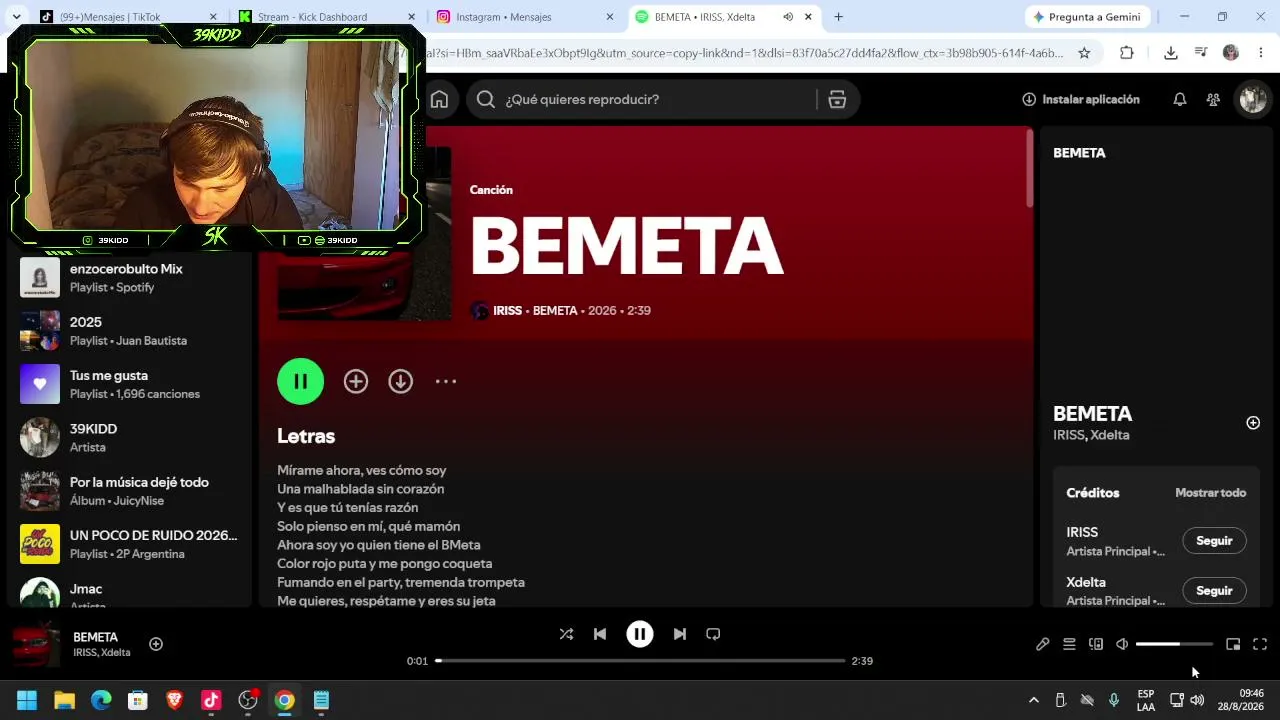Open more options menu for BEMETA
1280x720 pixels.
pos(446,381)
